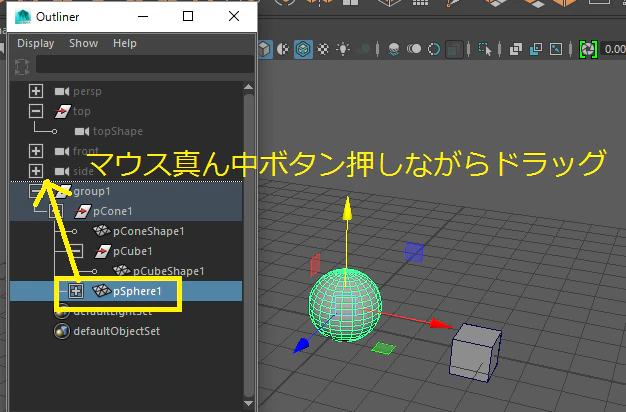The height and width of the screenshot is (412, 626).
Task: Click the blue Z-axis move arrow
Action: (x=301, y=346)
